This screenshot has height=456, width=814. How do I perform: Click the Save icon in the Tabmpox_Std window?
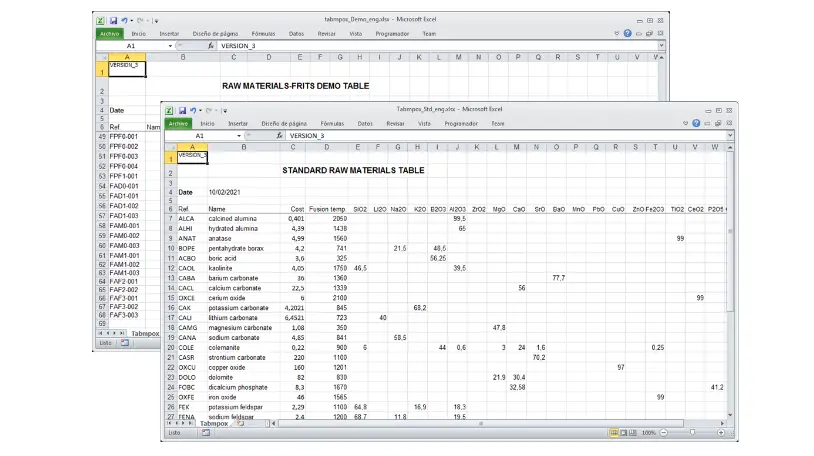click(182, 109)
